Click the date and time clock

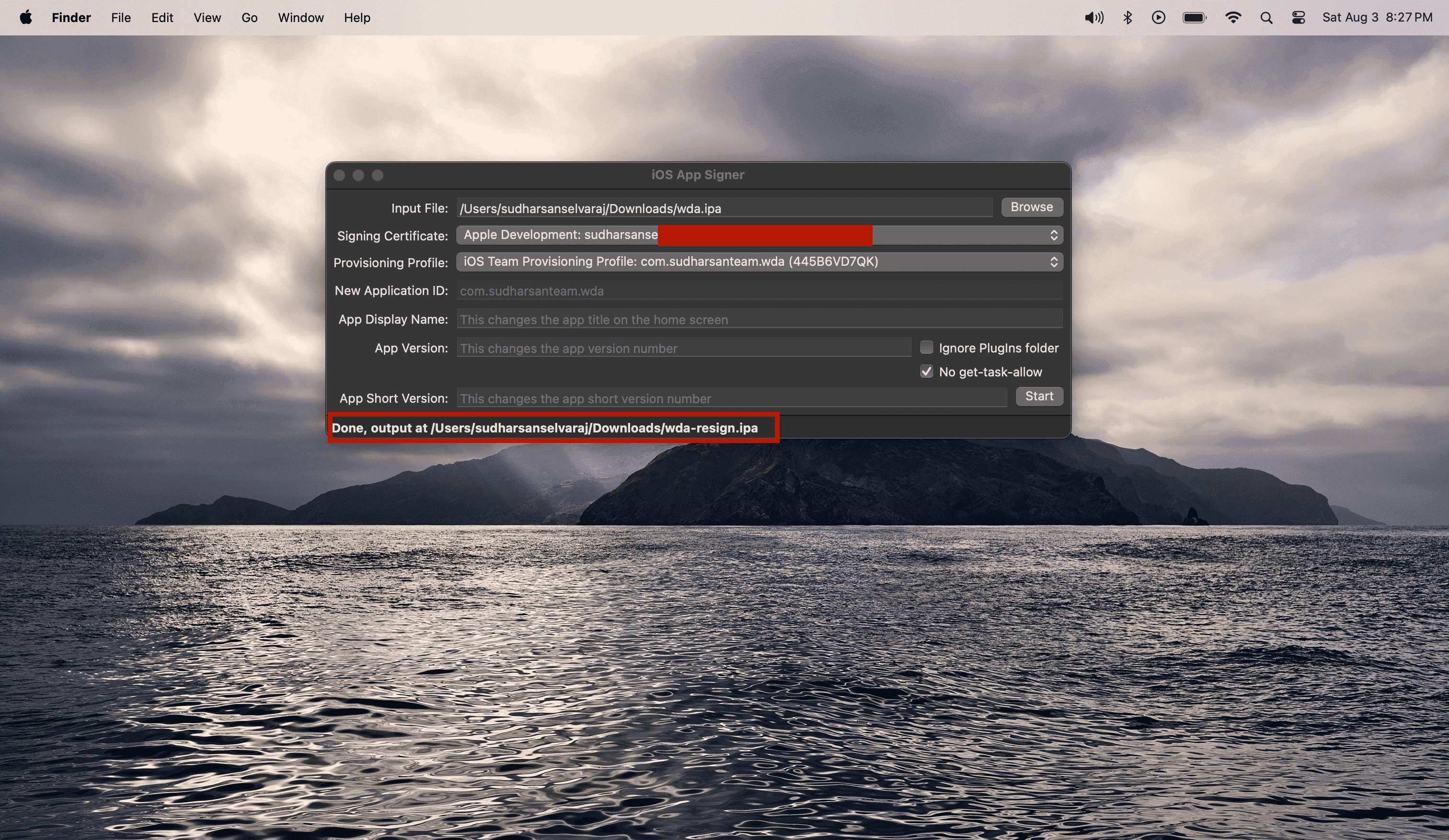point(1377,17)
